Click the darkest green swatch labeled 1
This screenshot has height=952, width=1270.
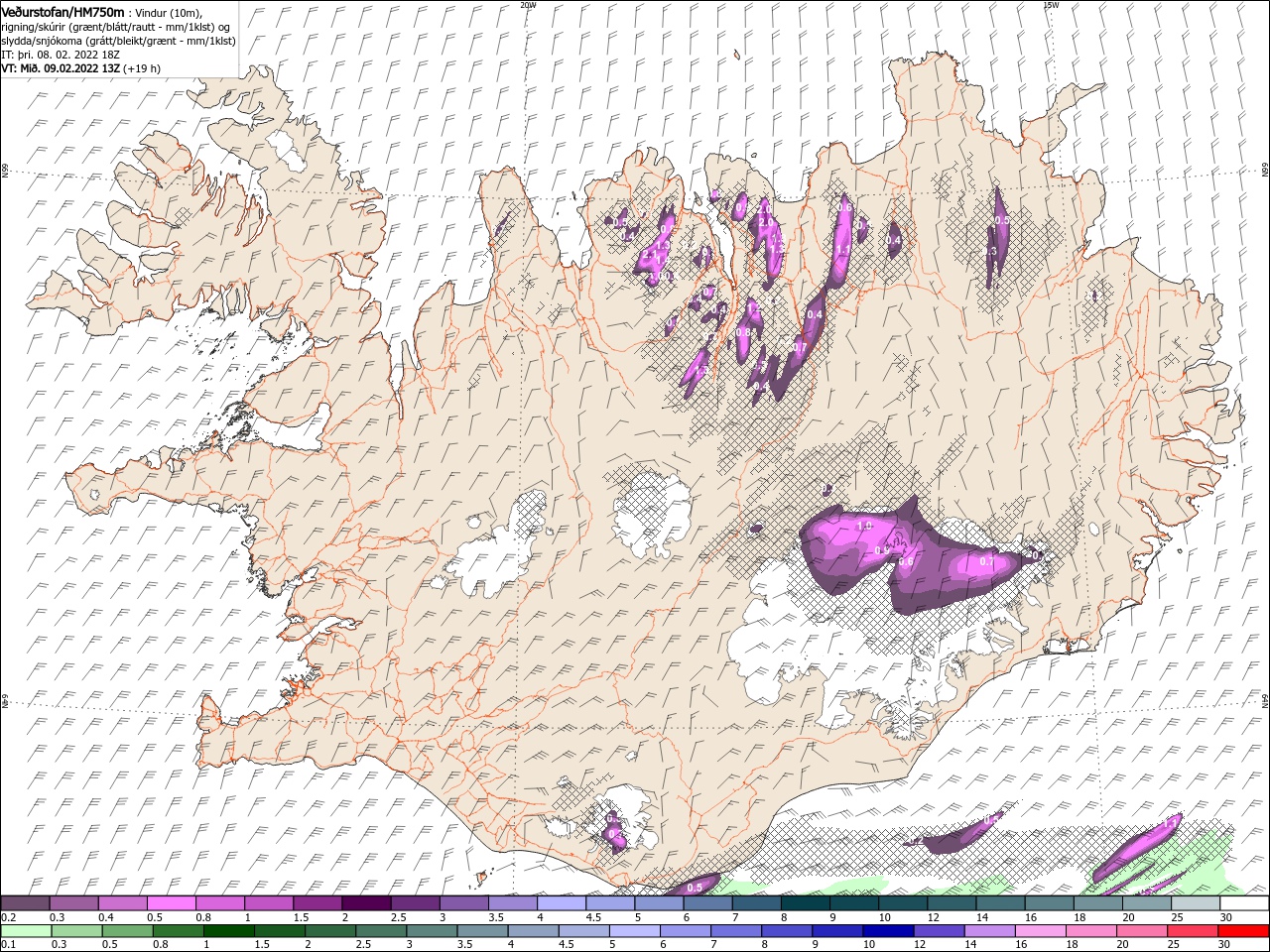(x=228, y=931)
